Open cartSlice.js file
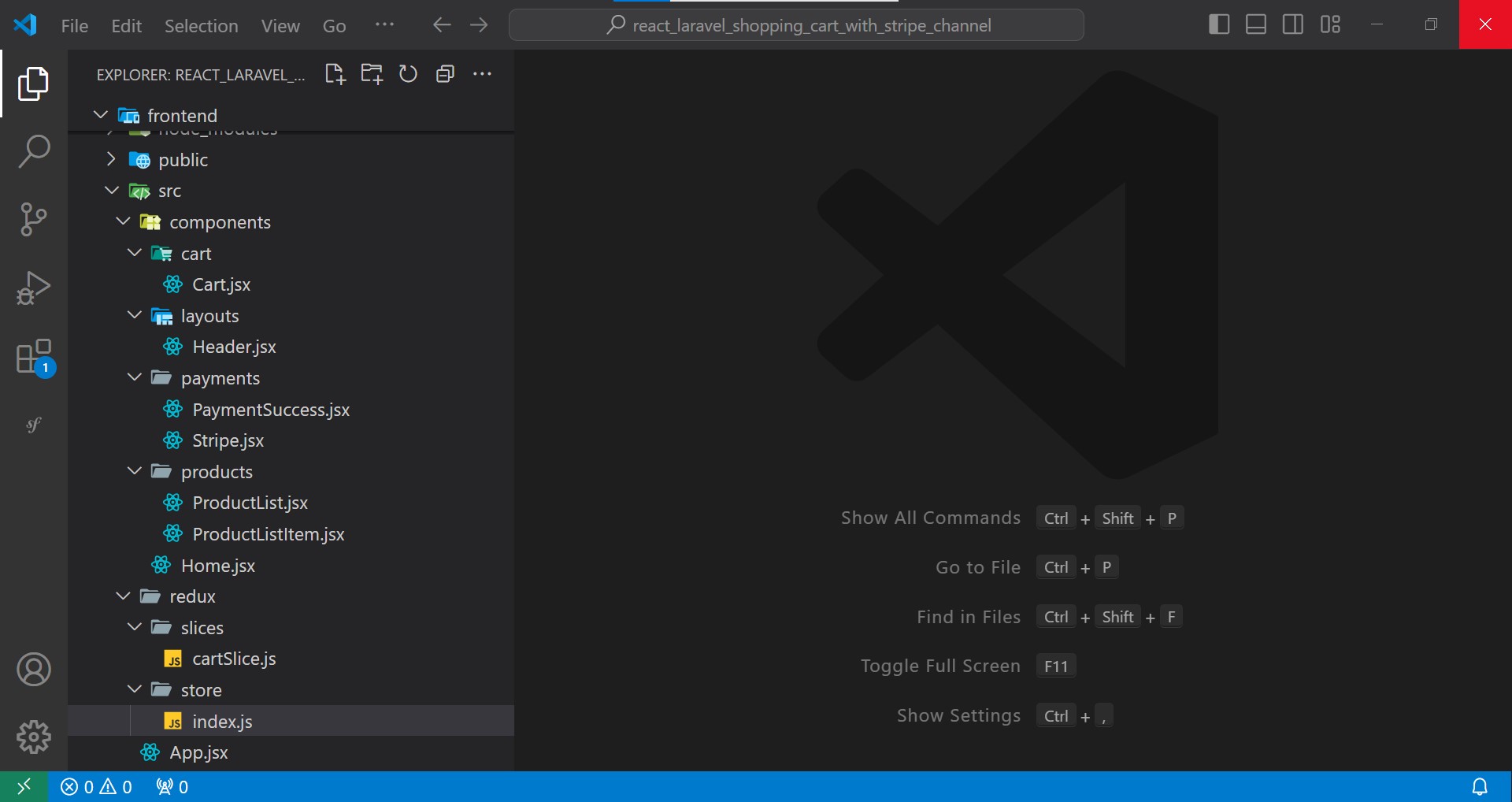The image size is (1512, 802). (x=291, y=659)
